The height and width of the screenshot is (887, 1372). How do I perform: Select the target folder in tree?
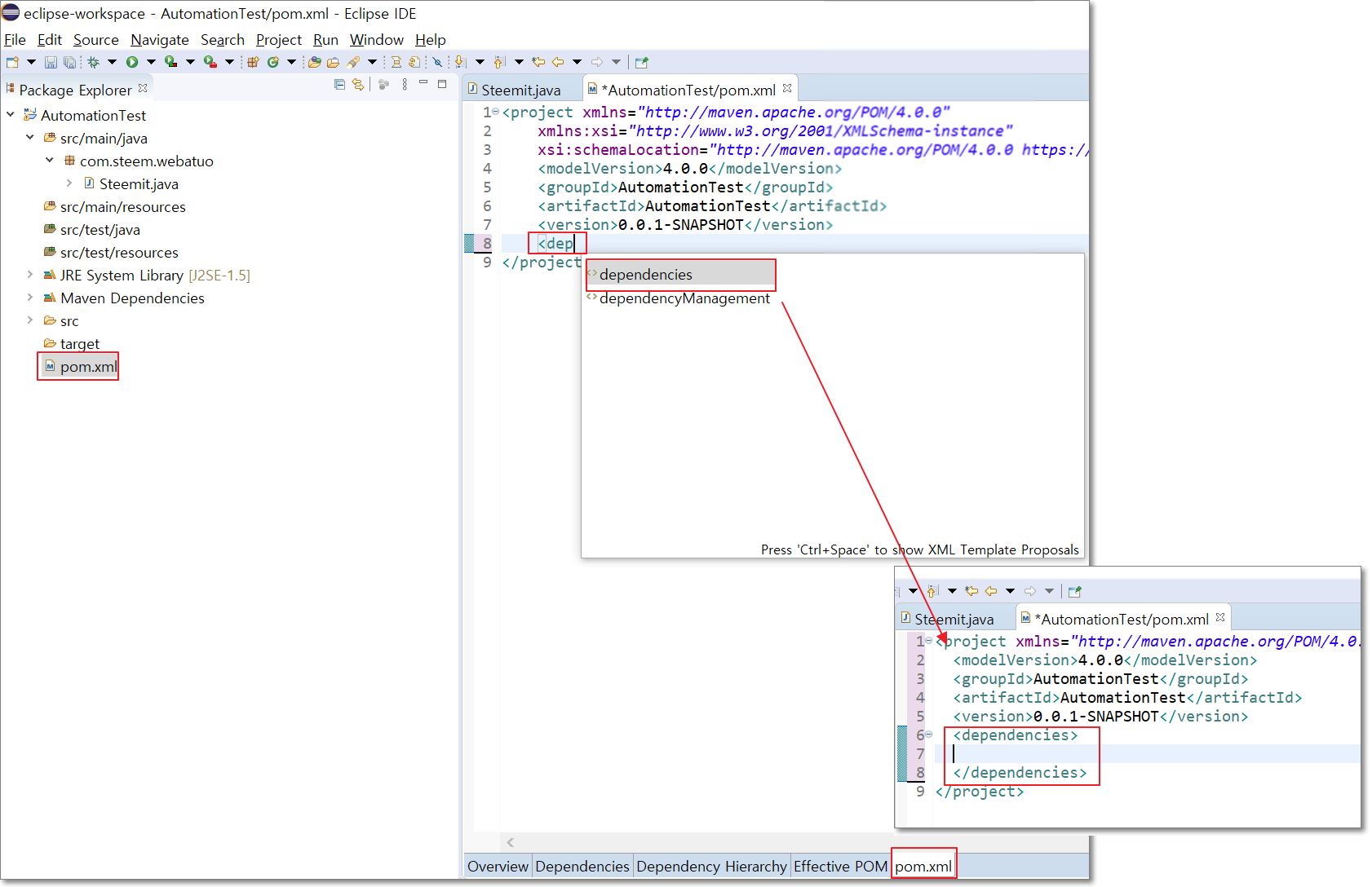pos(72,343)
